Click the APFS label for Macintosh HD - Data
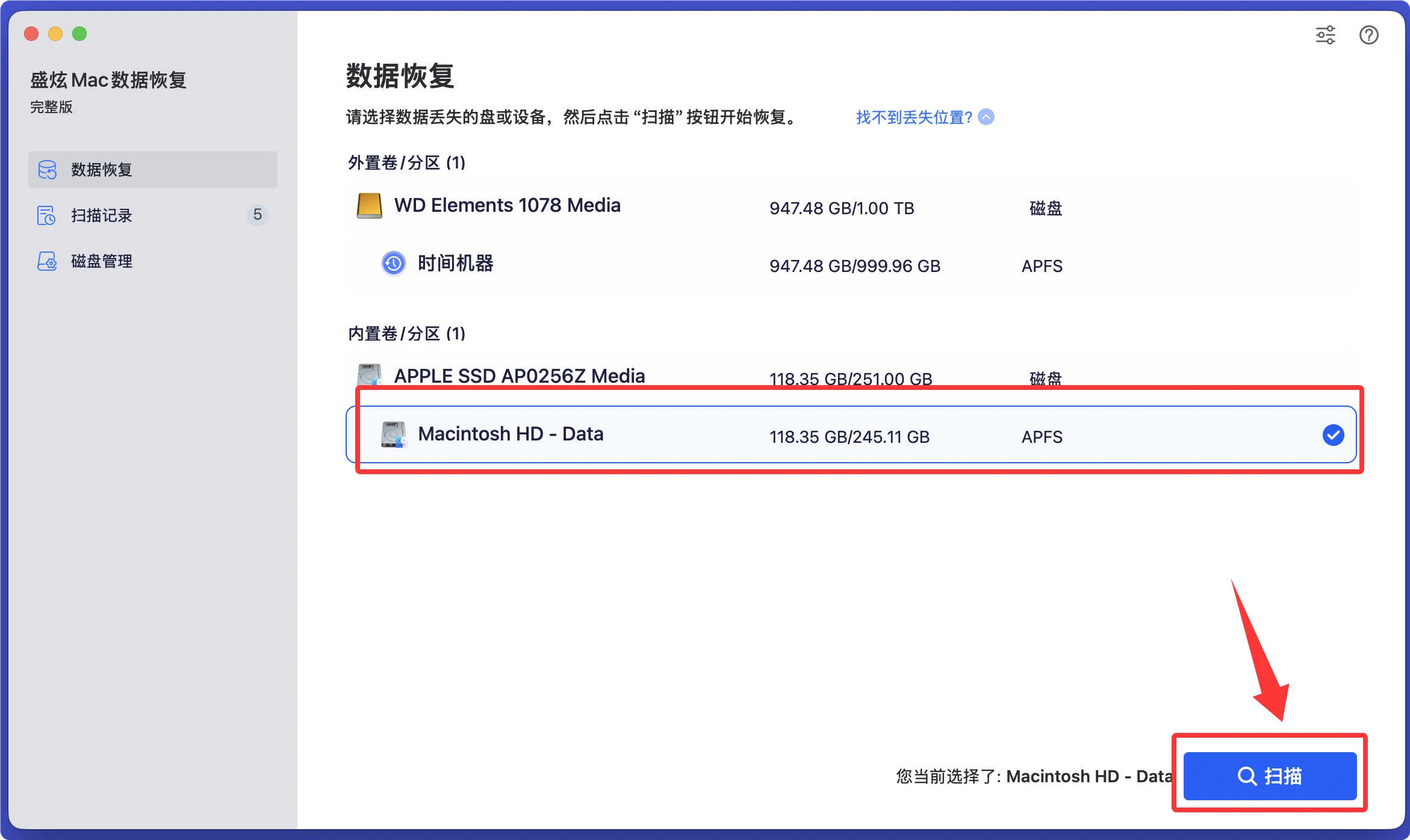 1042,437
